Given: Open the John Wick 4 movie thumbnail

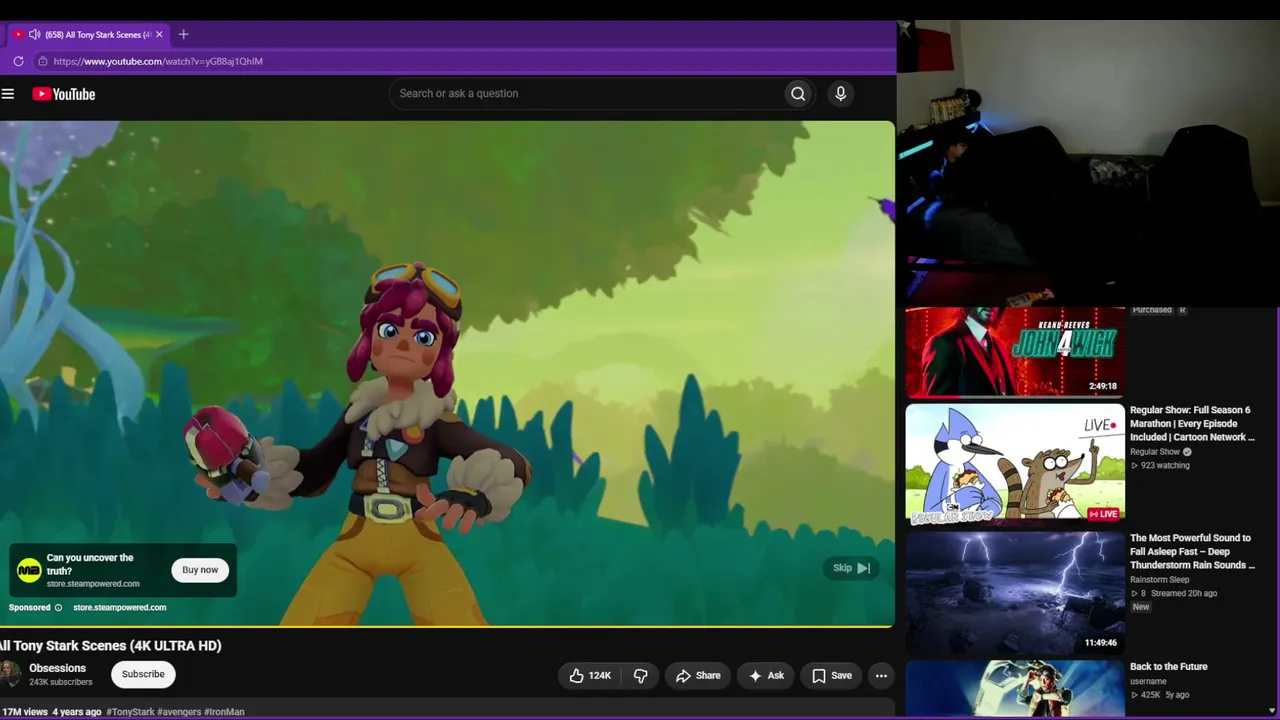Looking at the screenshot, I should coord(1015,352).
